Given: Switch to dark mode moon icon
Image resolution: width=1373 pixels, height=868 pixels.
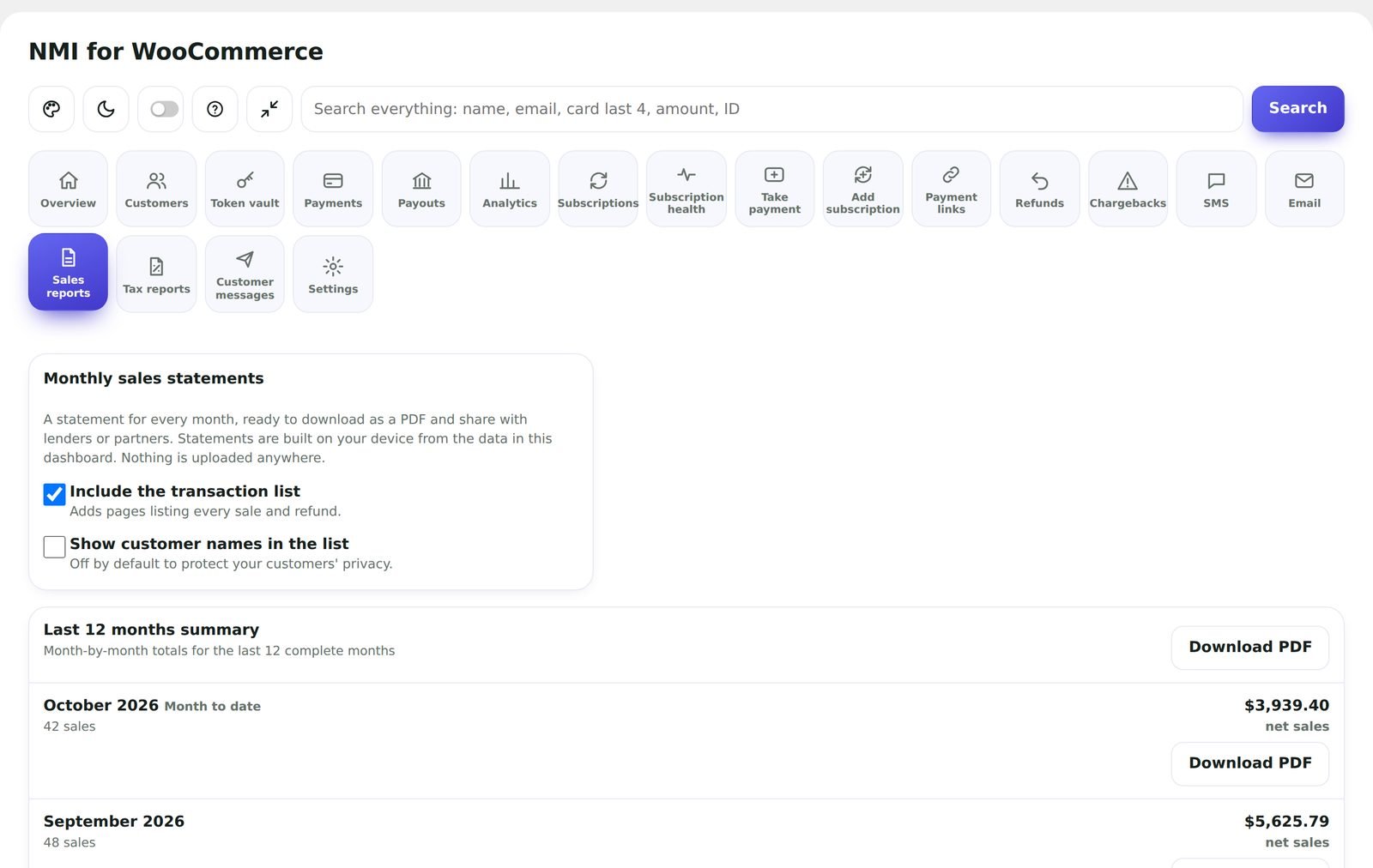Looking at the screenshot, I should [106, 109].
